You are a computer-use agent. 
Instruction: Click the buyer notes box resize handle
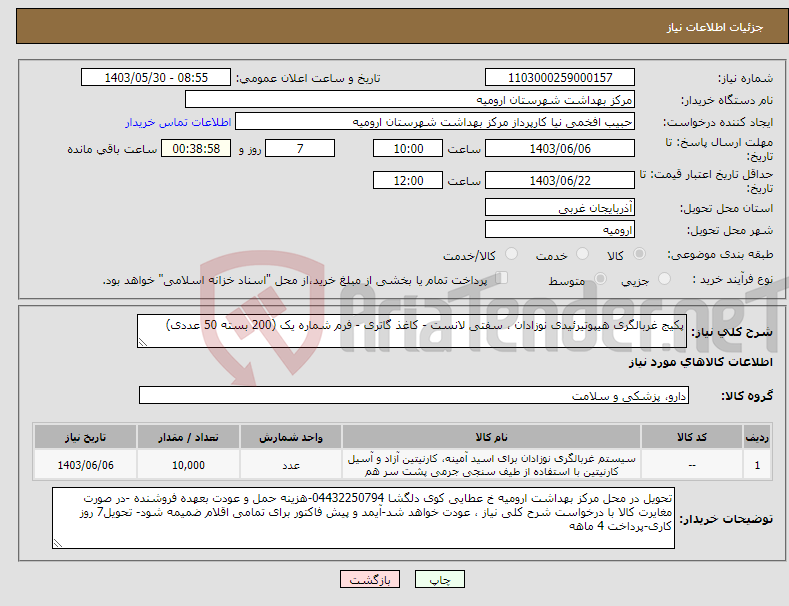click(58, 543)
